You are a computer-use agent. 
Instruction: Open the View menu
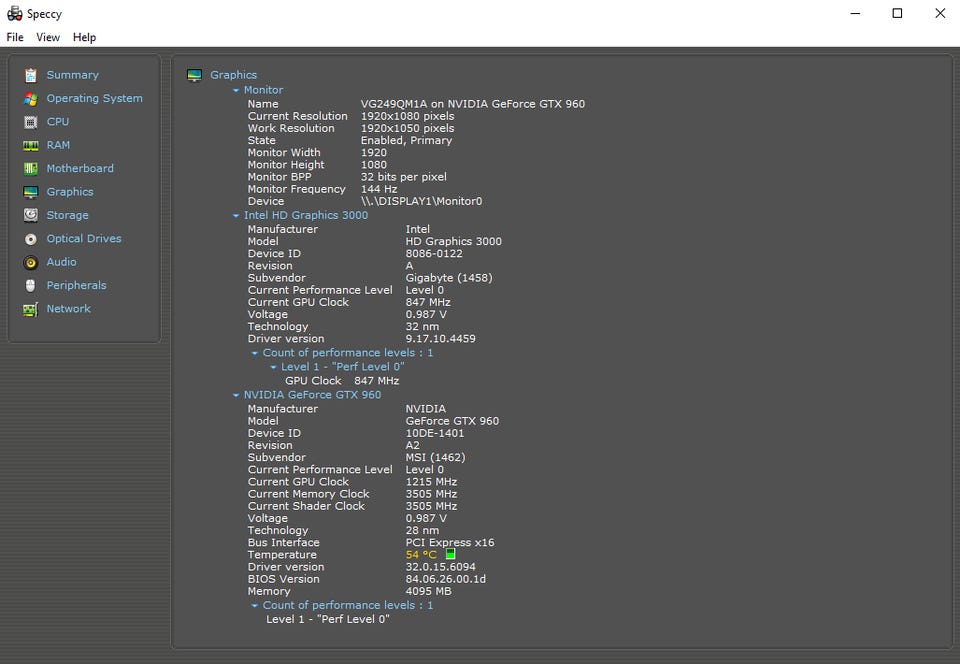48,37
